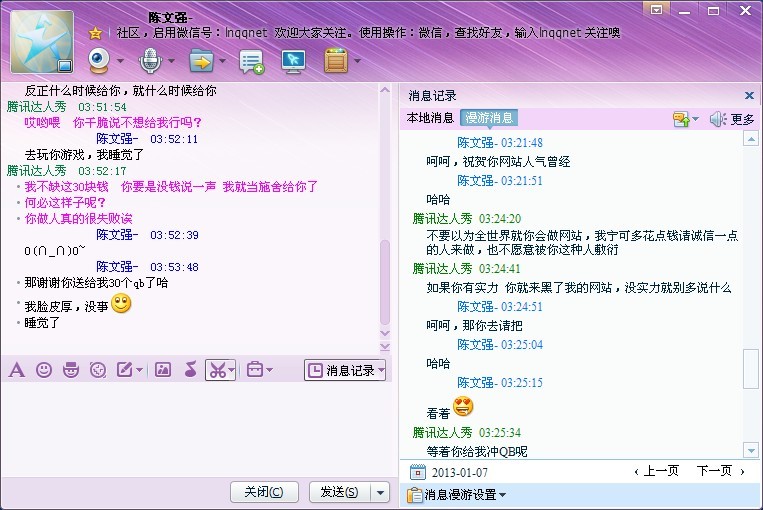Viewport: 763px width, 510px height.
Task: Click message 何必这样子呢?
Action: pyautogui.click(x=65, y=202)
